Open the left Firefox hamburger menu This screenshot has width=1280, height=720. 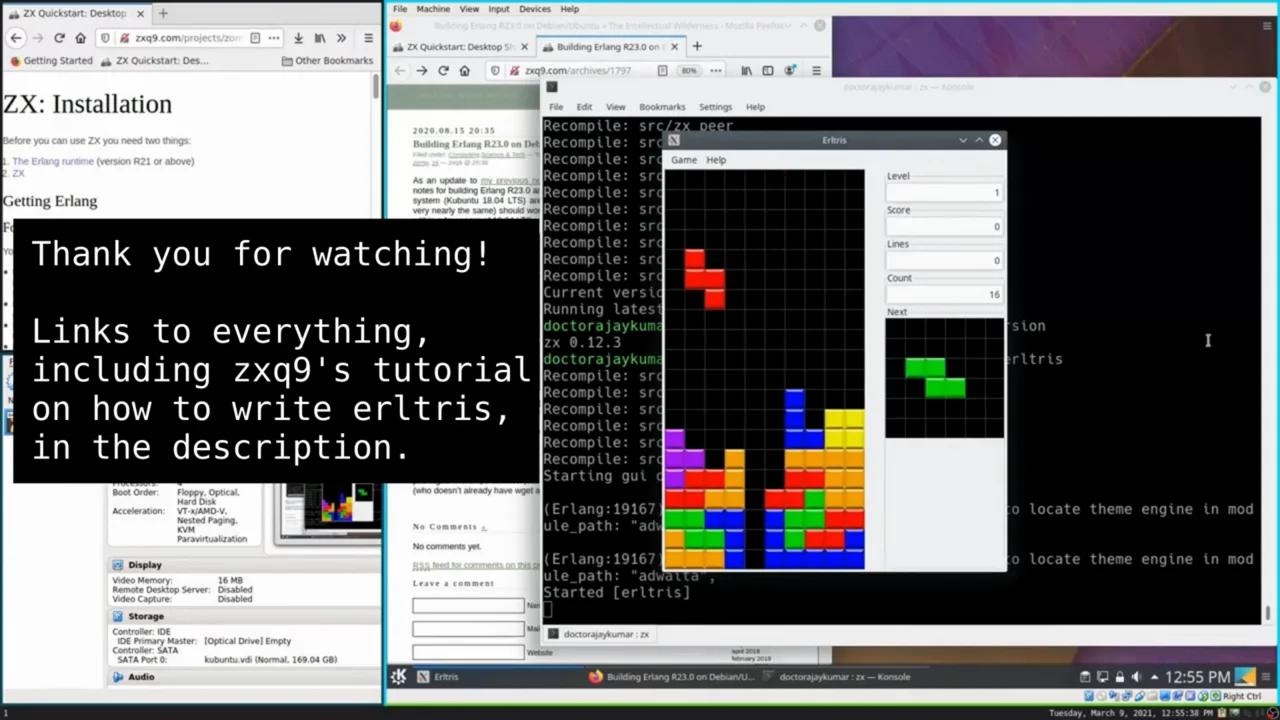[x=368, y=38]
